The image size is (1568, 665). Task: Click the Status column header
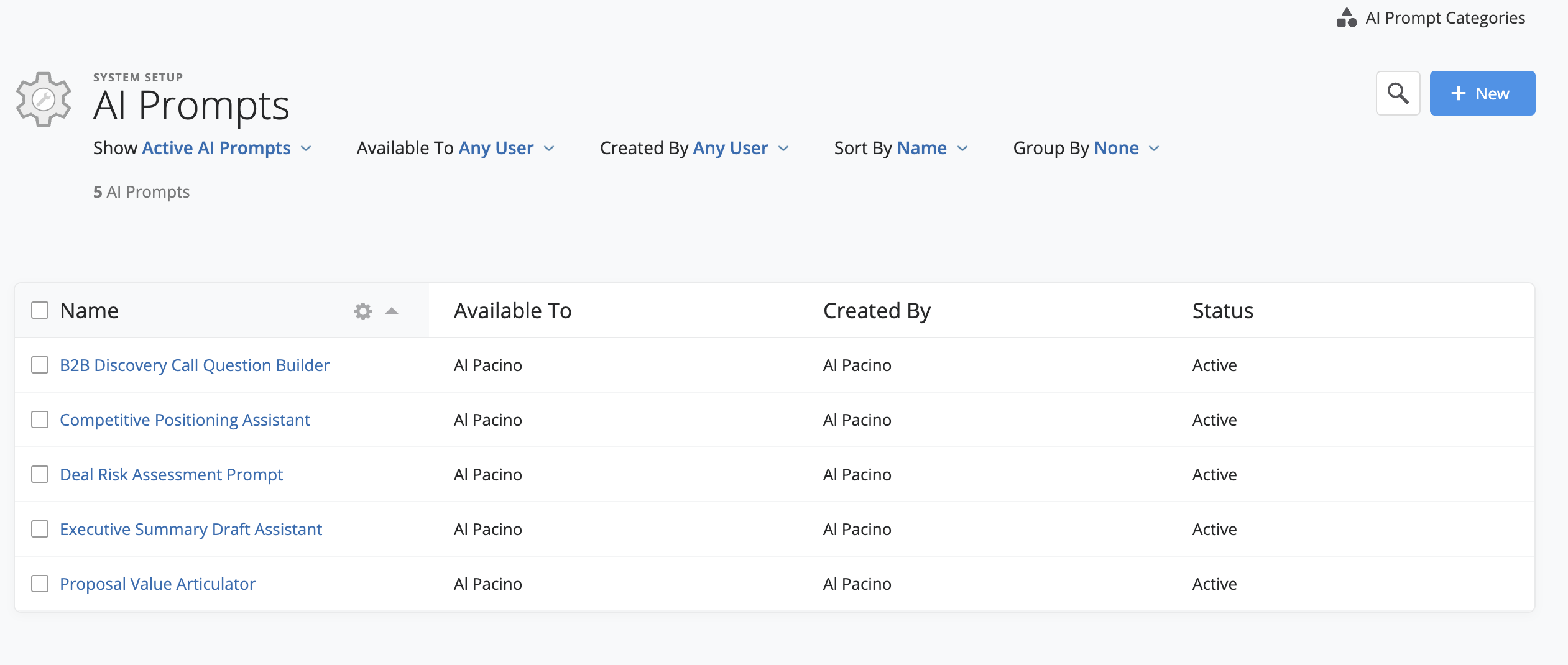click(x=1222, y=311)
